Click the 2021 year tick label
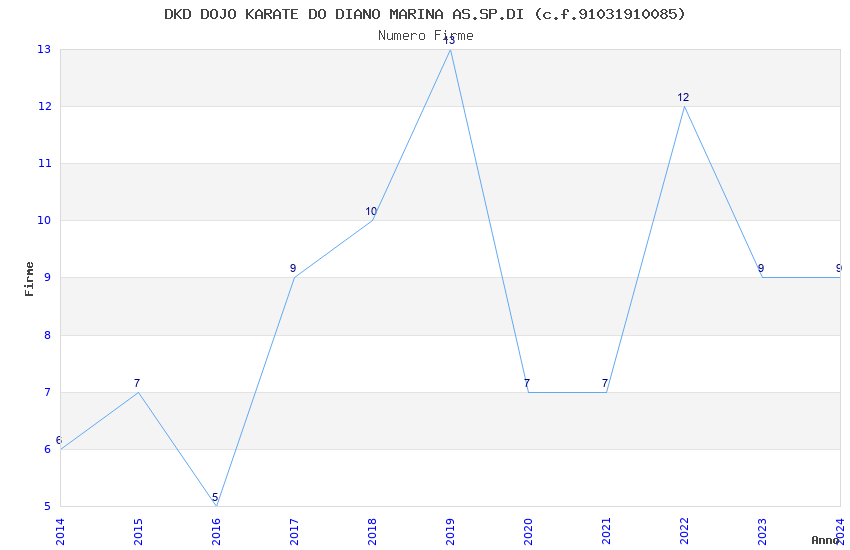Viewport: 850px width, 550px height. tap(607, 532)
